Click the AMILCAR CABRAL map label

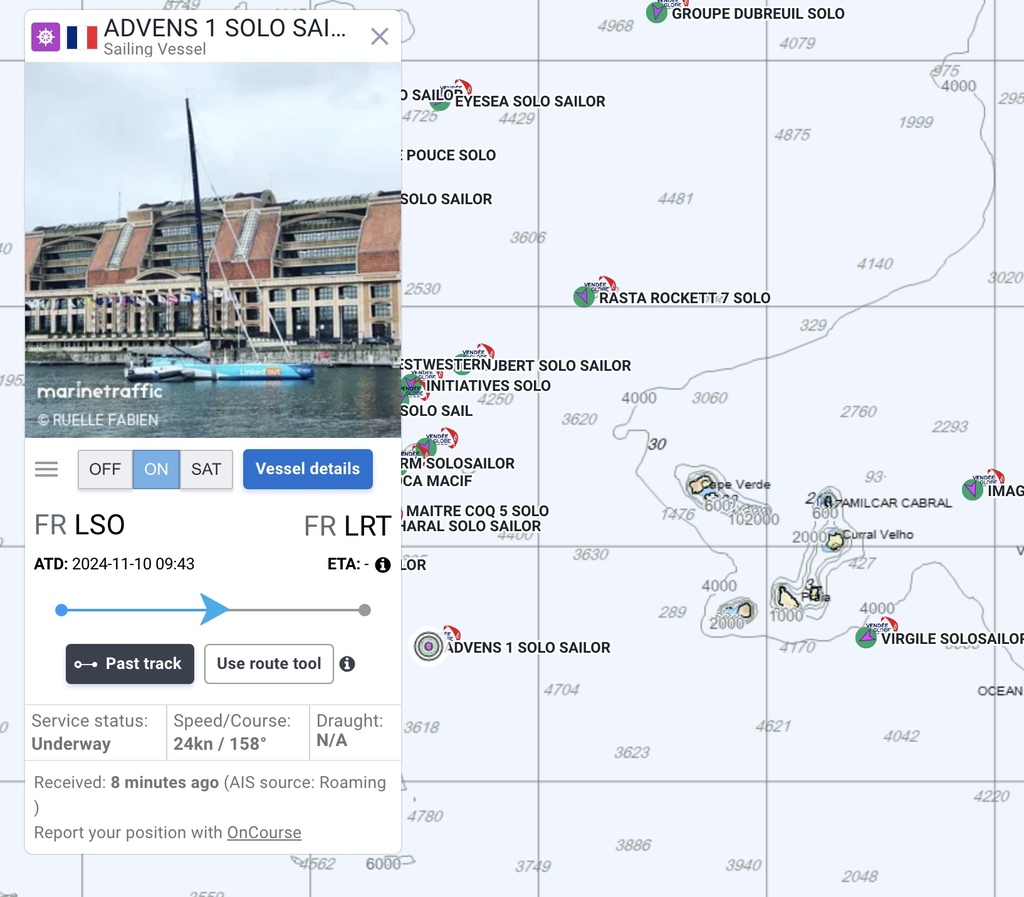click(895, 503)
